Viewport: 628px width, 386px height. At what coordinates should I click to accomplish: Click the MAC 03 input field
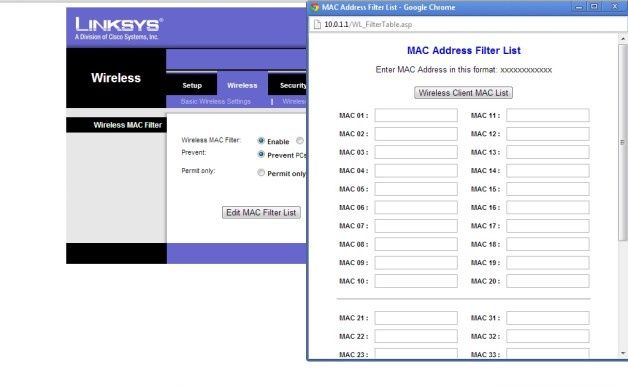point(416,152)
